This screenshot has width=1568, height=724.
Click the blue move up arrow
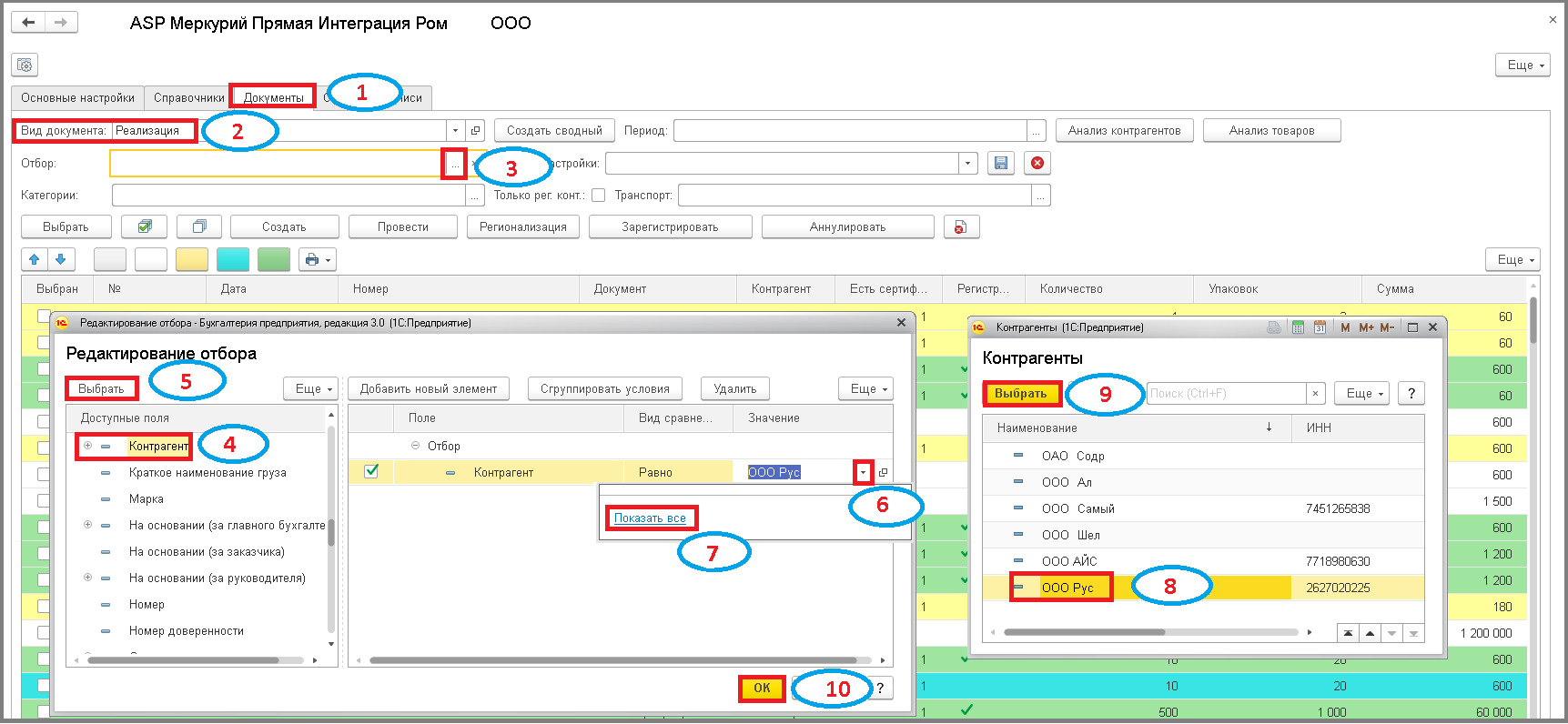(x=35, y=259)
